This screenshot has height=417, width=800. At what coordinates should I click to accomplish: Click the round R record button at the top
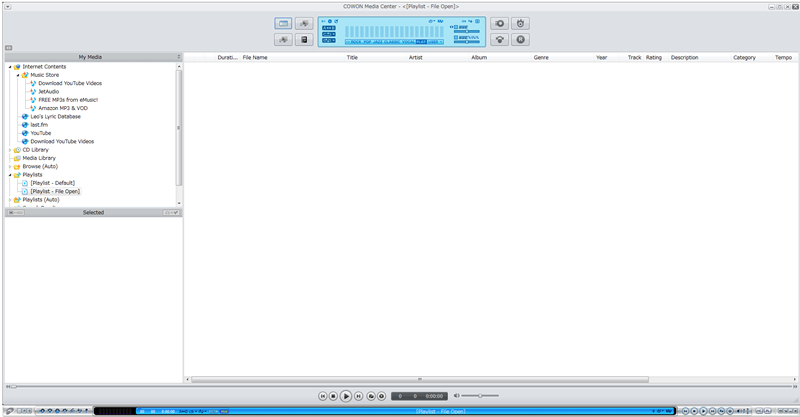click(x=520, y=39)
